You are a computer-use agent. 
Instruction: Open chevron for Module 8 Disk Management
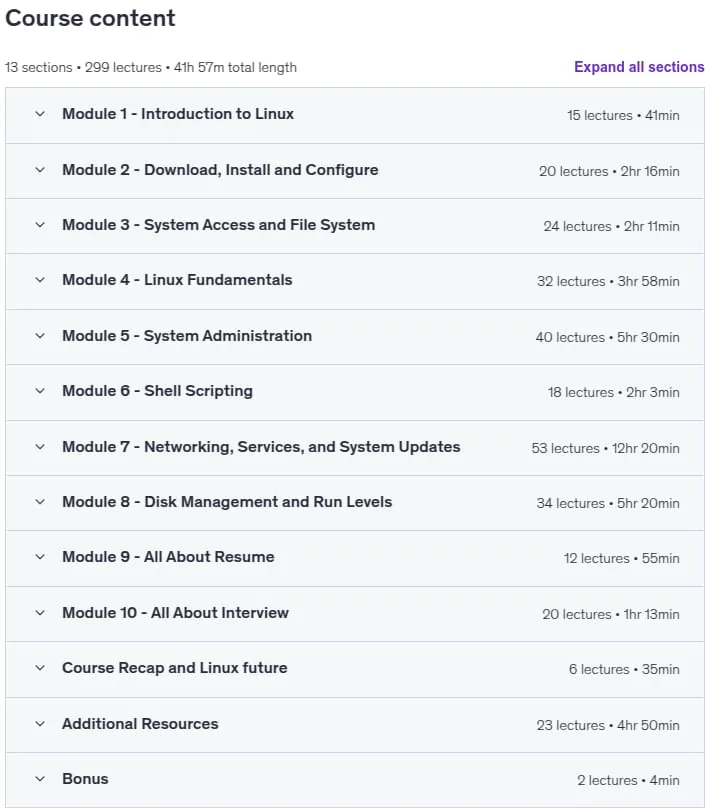pyautogui.click(x=40, y=502)
